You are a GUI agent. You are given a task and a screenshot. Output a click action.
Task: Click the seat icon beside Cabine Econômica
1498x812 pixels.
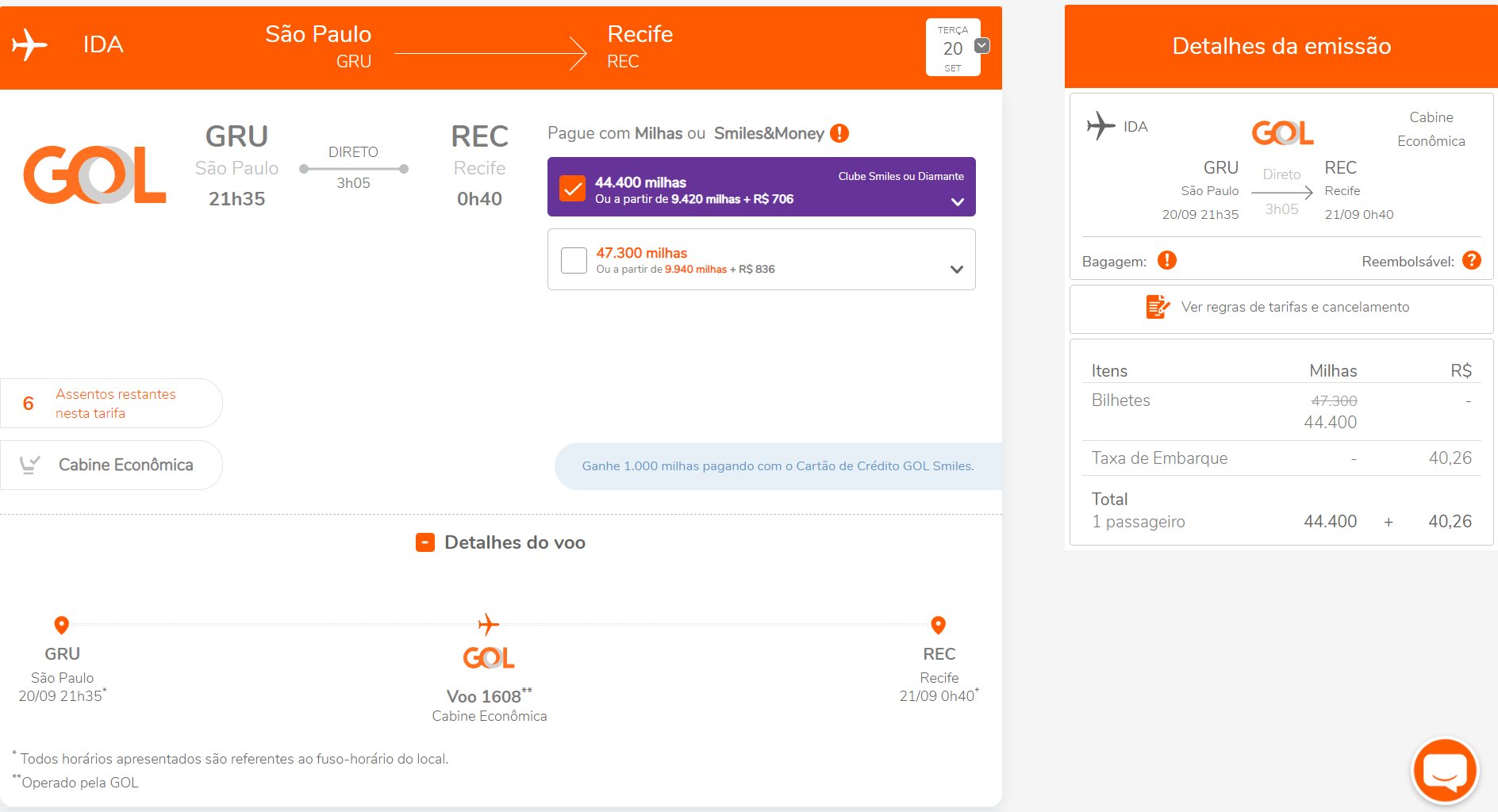tap(29, 465)
